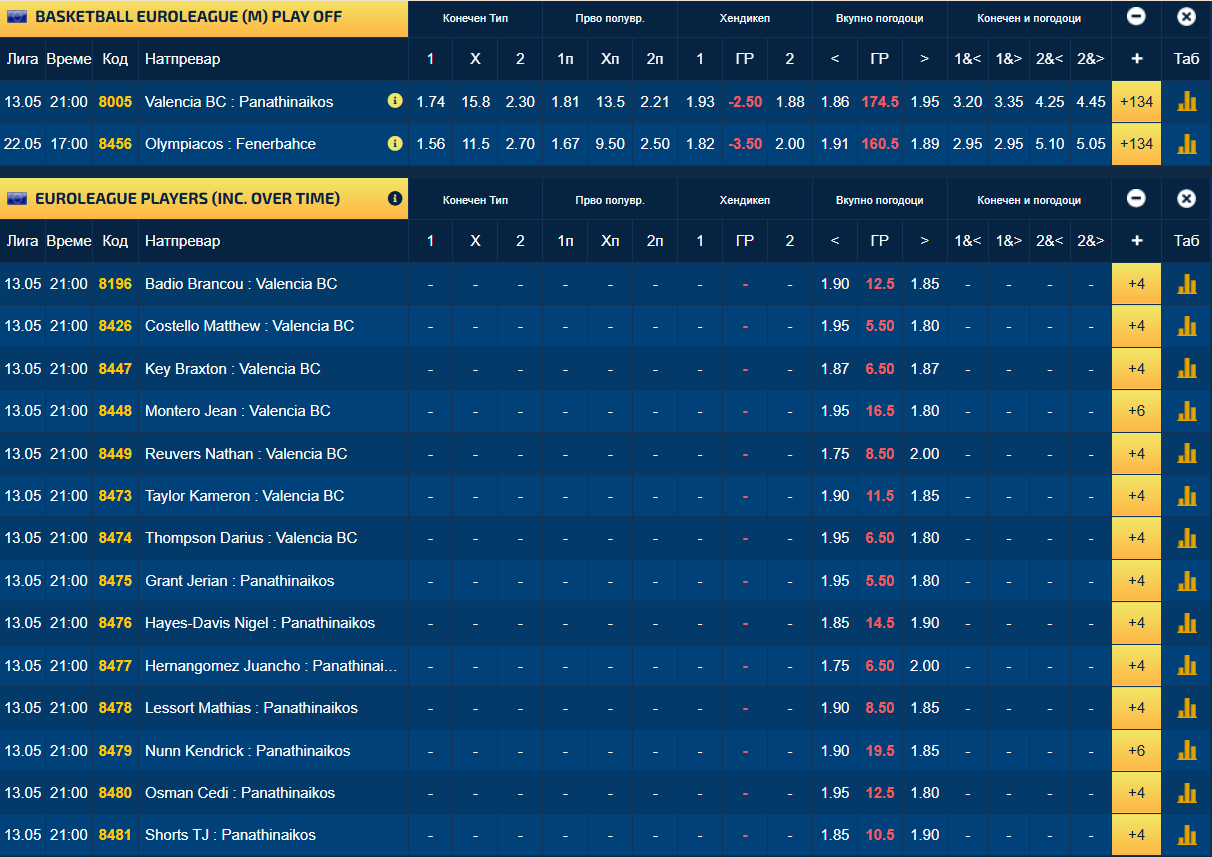Select handicap odds 1.93 for Valencia BC
The image size is (1212, 857).
700,102
